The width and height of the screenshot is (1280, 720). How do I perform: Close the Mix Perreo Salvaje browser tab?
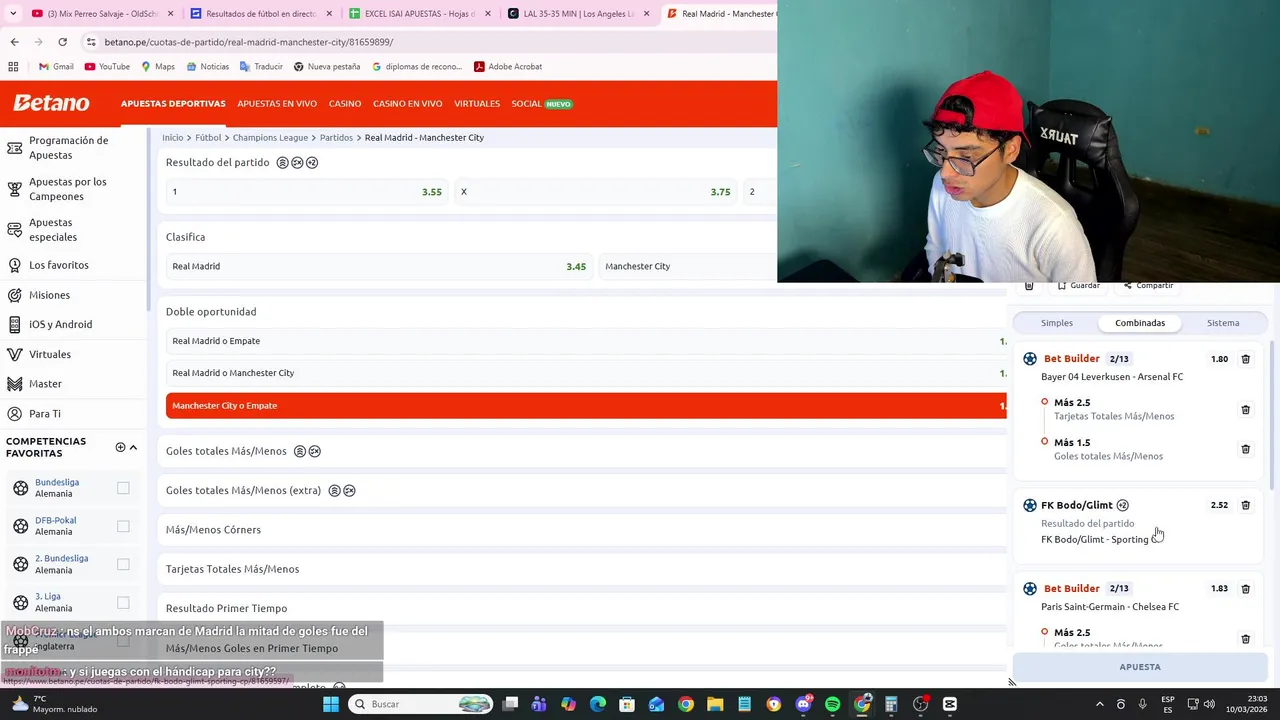(x=170, y=14)
